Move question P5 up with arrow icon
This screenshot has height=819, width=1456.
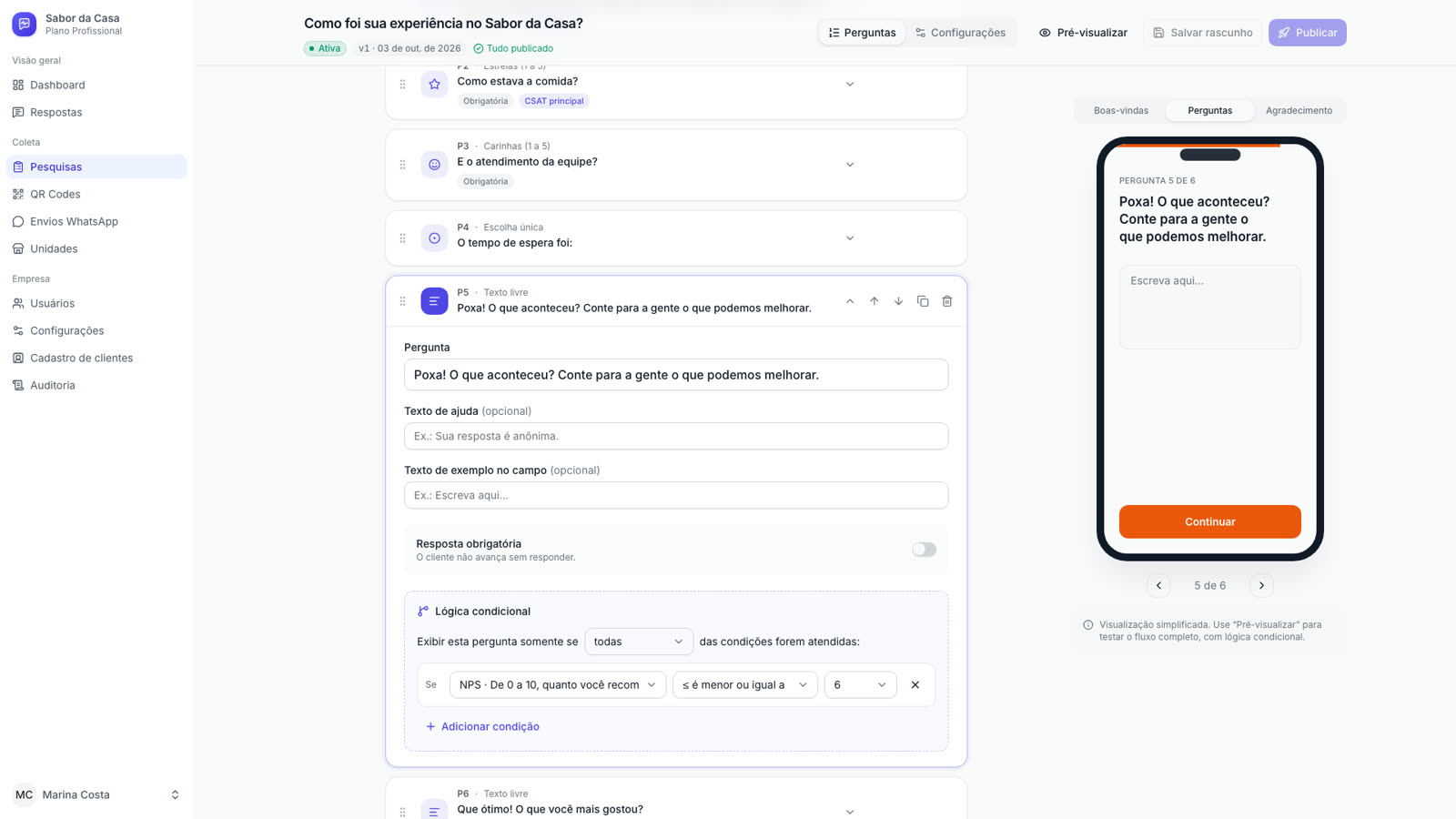point(874,301)
